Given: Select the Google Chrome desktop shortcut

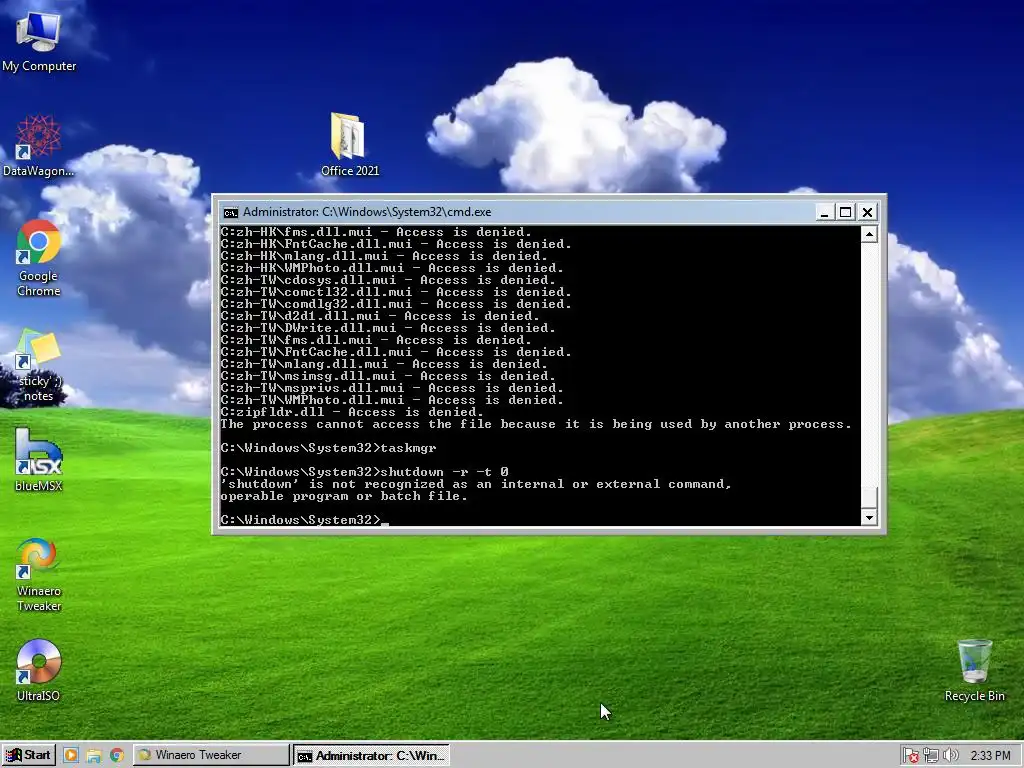Looking at the screenshot, I should click(39, 258).
